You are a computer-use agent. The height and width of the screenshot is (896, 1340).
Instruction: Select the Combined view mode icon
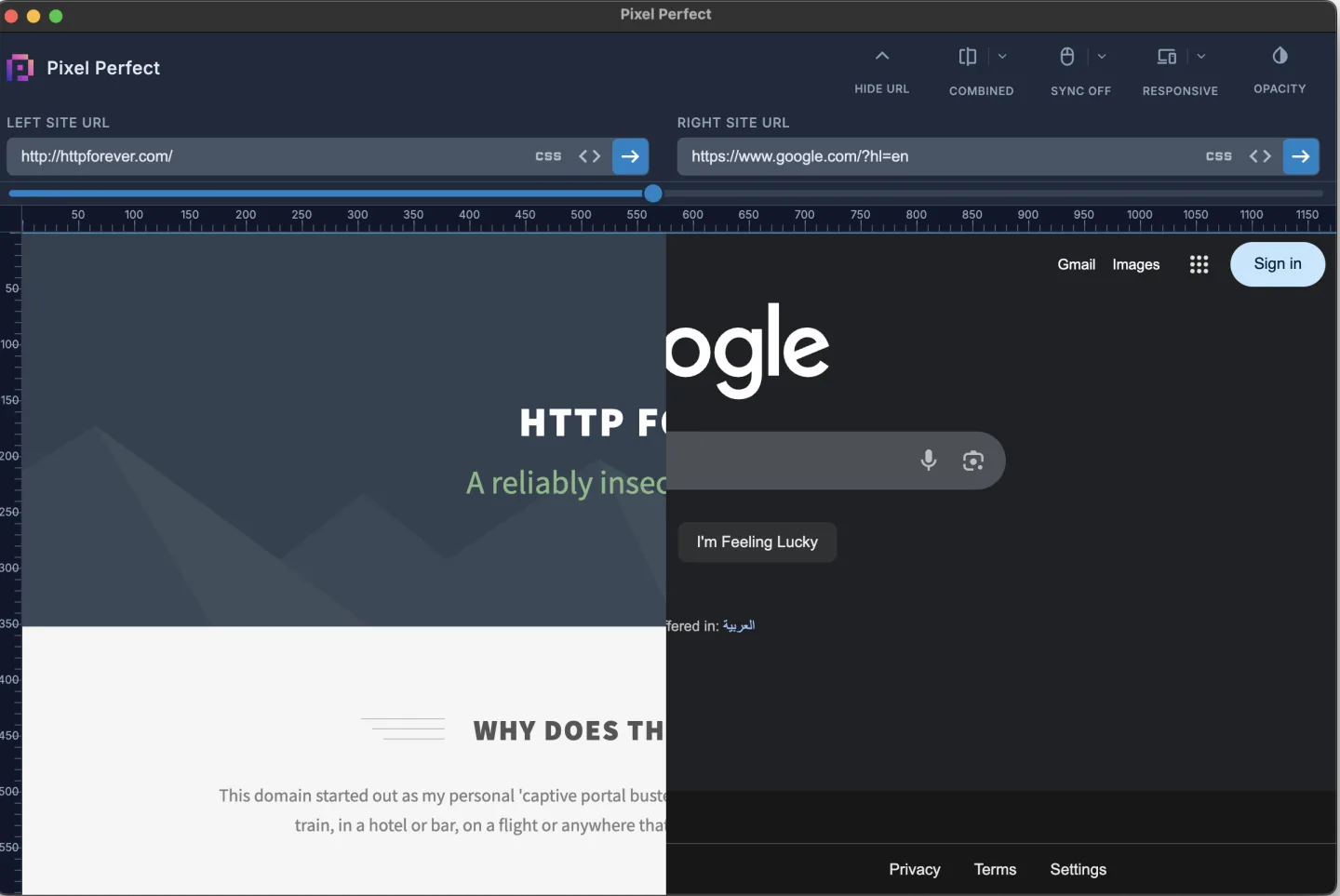tap(968, 57)
